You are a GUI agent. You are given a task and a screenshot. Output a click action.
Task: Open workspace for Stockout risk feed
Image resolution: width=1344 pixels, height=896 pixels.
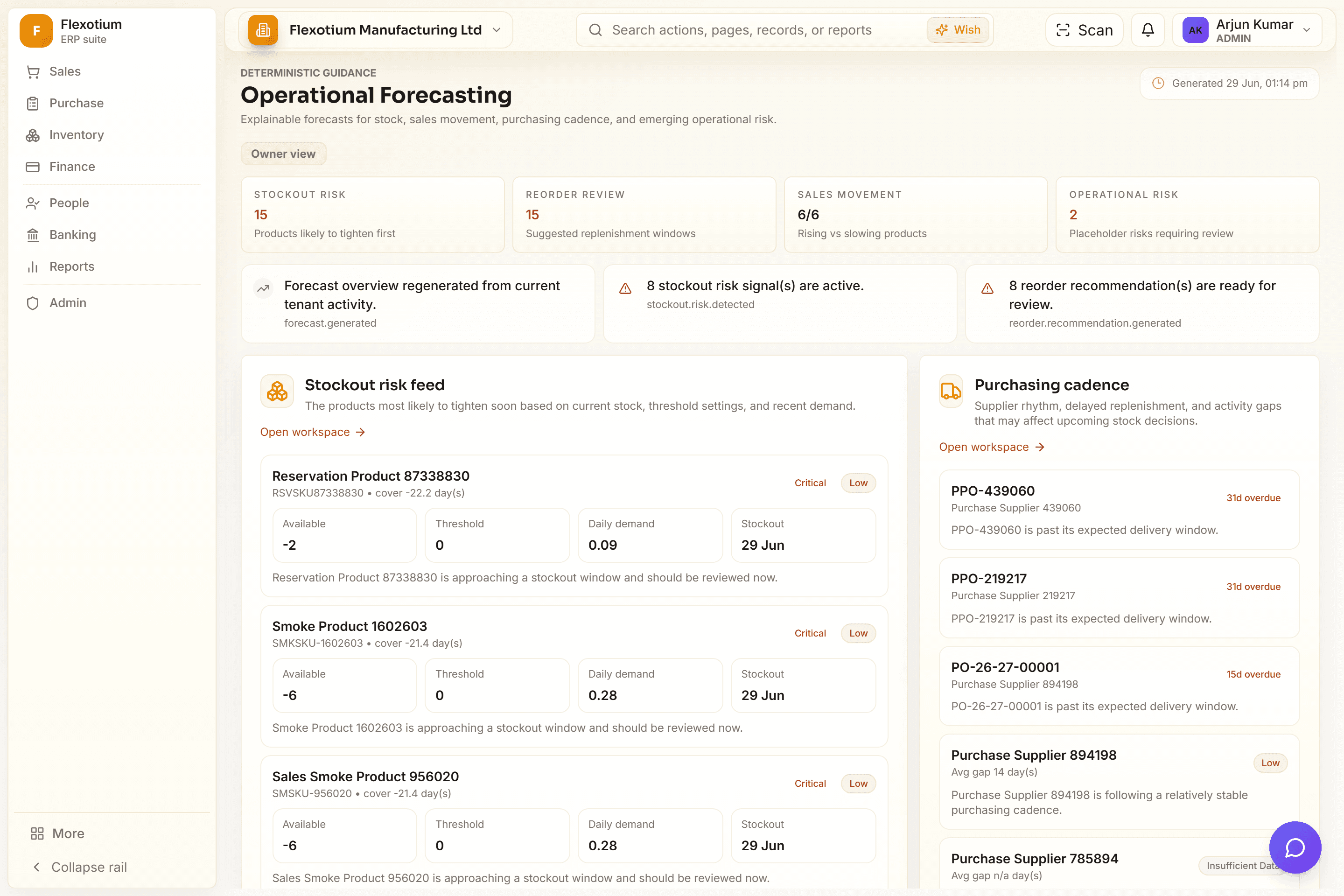313,432
